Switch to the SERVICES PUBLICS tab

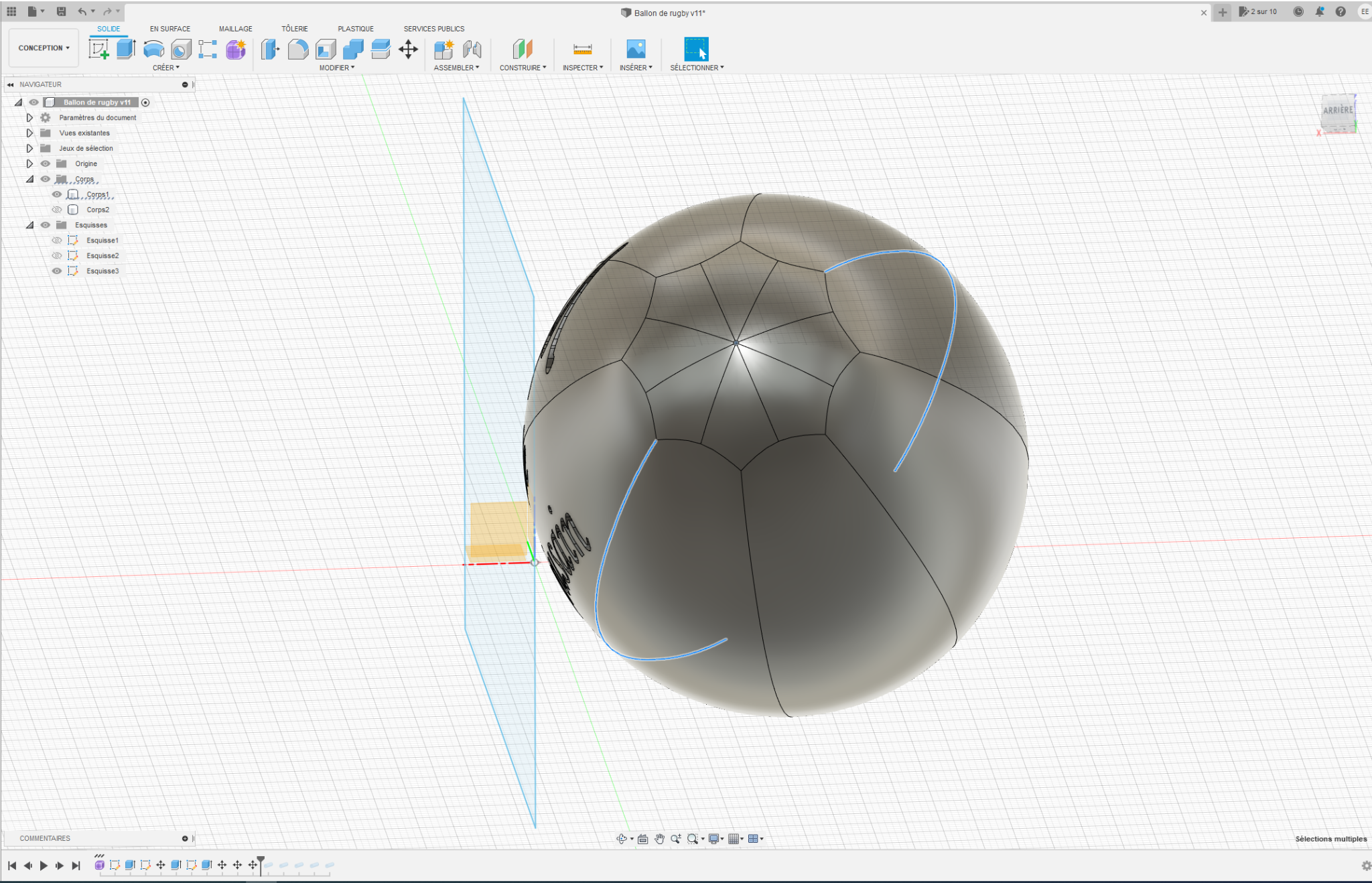pyautogui.click(x=434, y=29)
